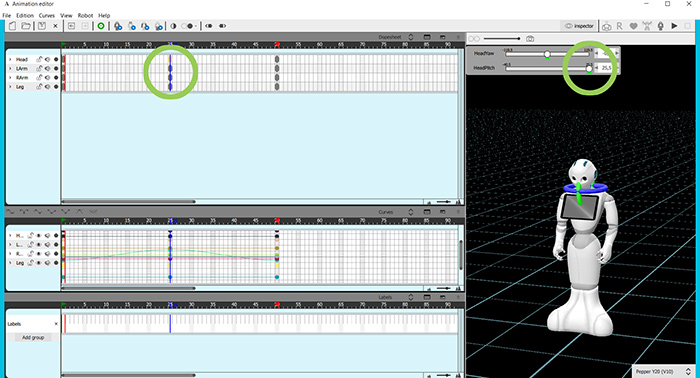700x378 pixels.
Task: Open the Curves menu
Action: click(x=47, y=15)
